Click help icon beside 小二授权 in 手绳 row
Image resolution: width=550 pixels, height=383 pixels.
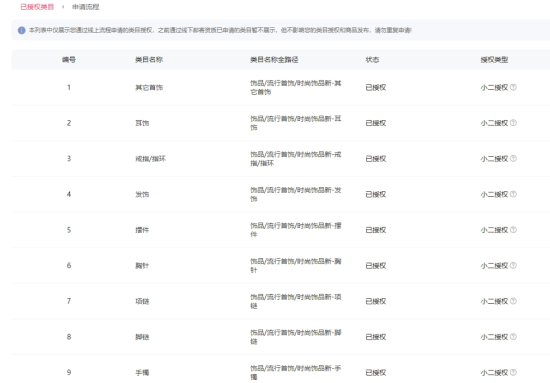click(x=513, y=372)
